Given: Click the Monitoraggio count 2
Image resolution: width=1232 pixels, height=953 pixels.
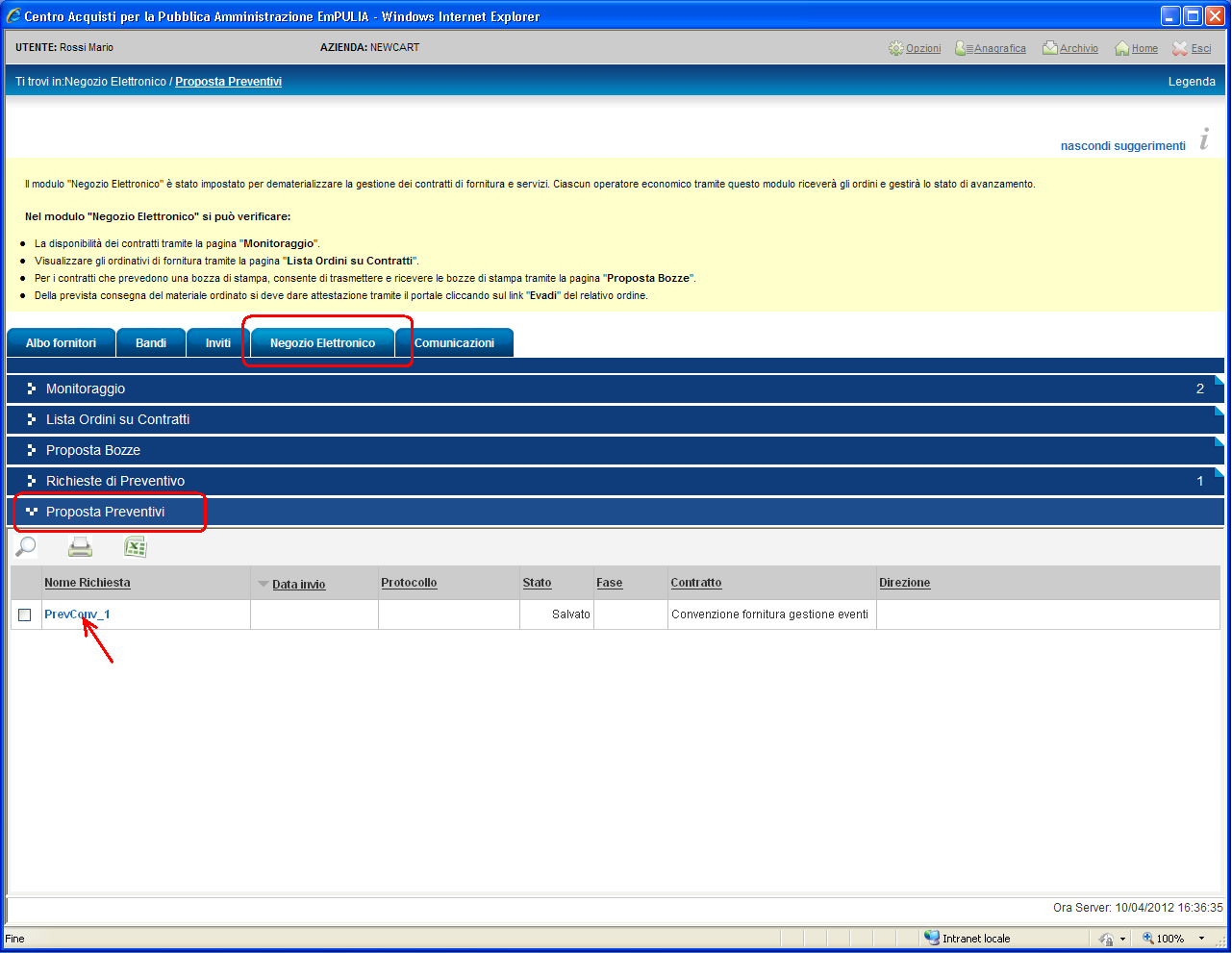Looking at the screenshot, I should 1200,389.
